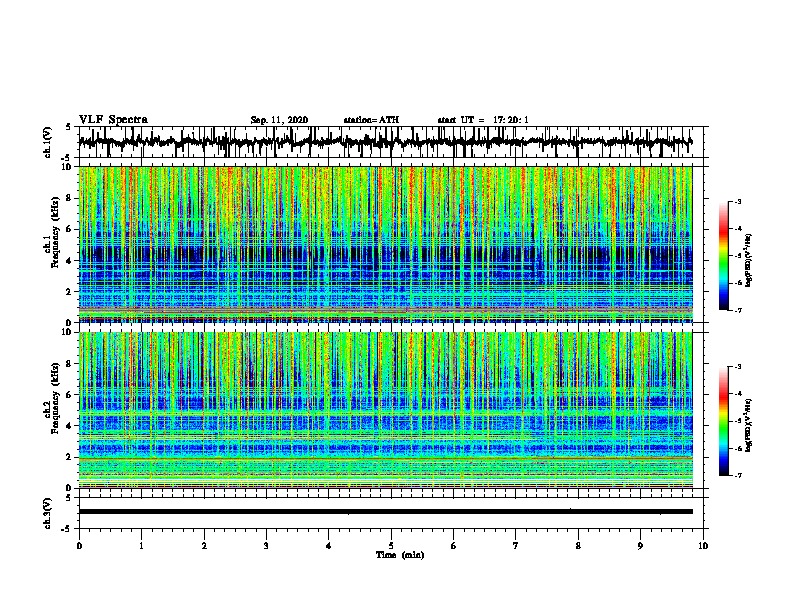Click time axis tick label "7"
Screen dimensions: 792x612
click(516, 546)
